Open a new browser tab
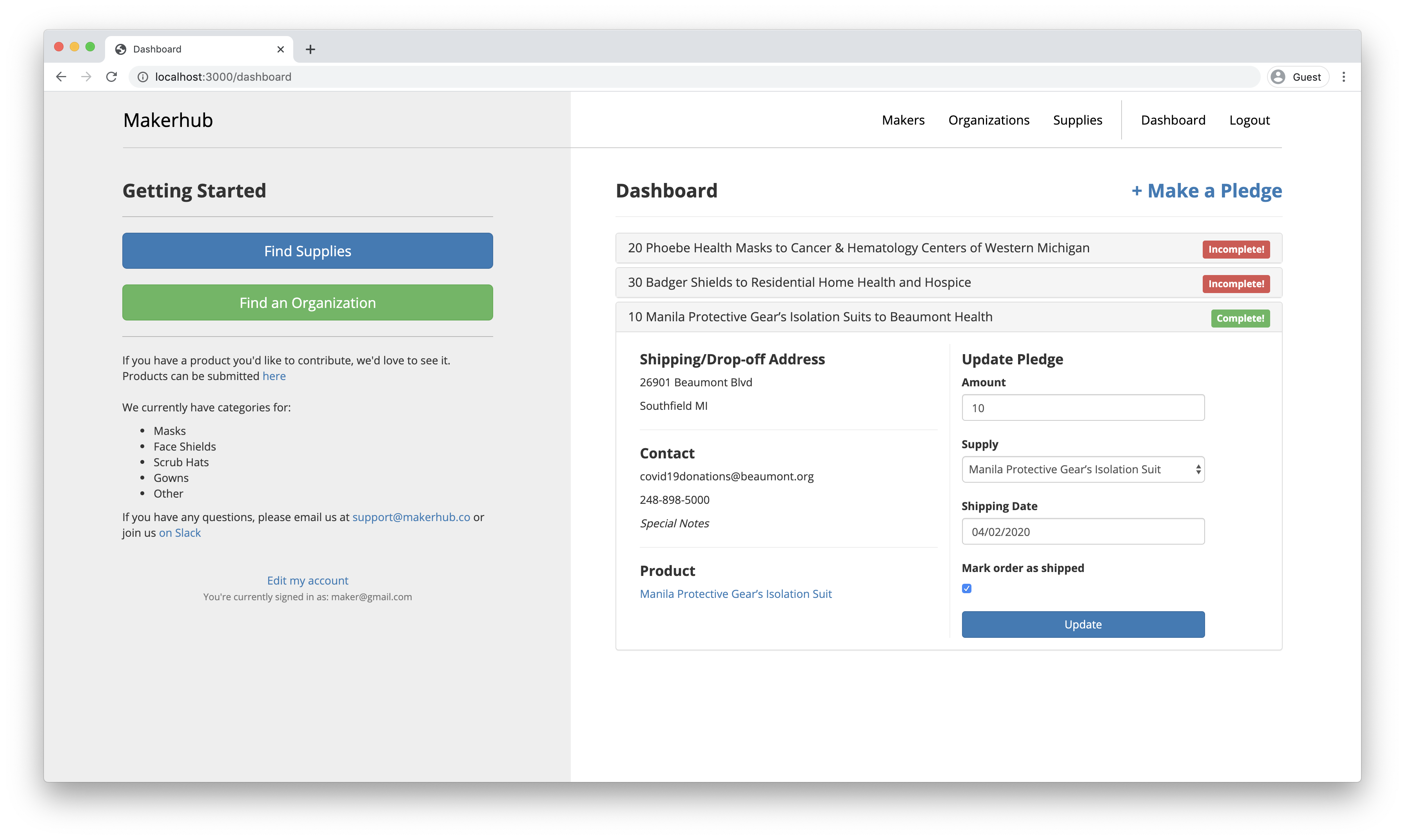This screenshot has height=840, width=1405. [310, 49]
